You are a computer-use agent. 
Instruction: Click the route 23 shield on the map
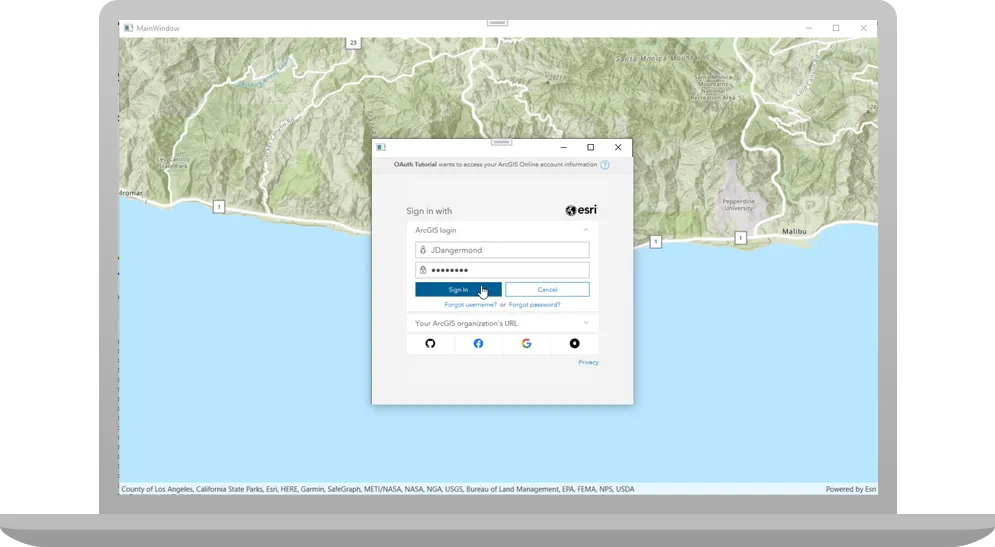(353, 43)
